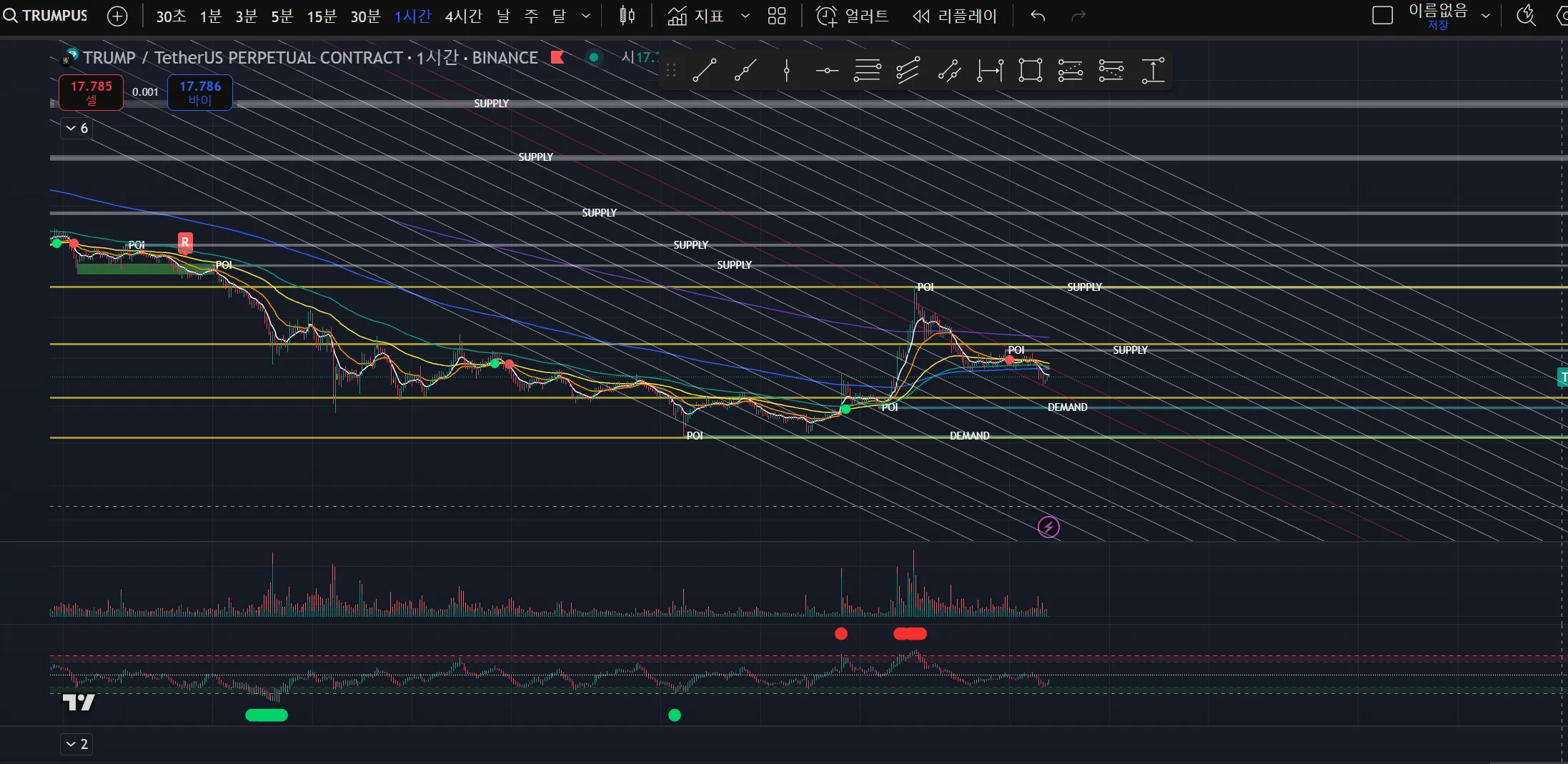Select the Fib Retracement tool
Image resolution: width=1568 pixels, height=764 pixels.
pos(867,71)
